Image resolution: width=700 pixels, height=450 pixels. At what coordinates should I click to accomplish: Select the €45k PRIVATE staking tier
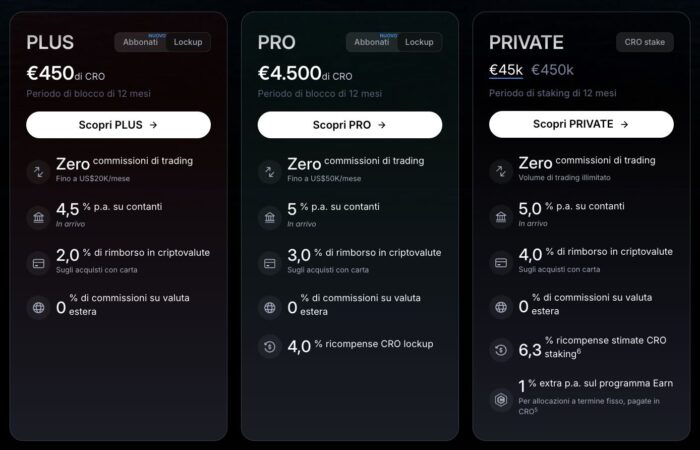505,70
